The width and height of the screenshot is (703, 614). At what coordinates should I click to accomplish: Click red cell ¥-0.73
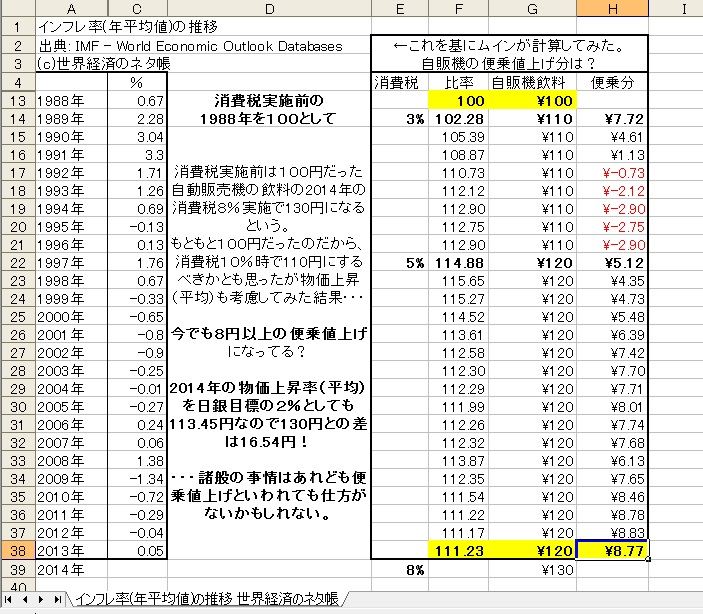pyautogui.click(x=612, y=173)
